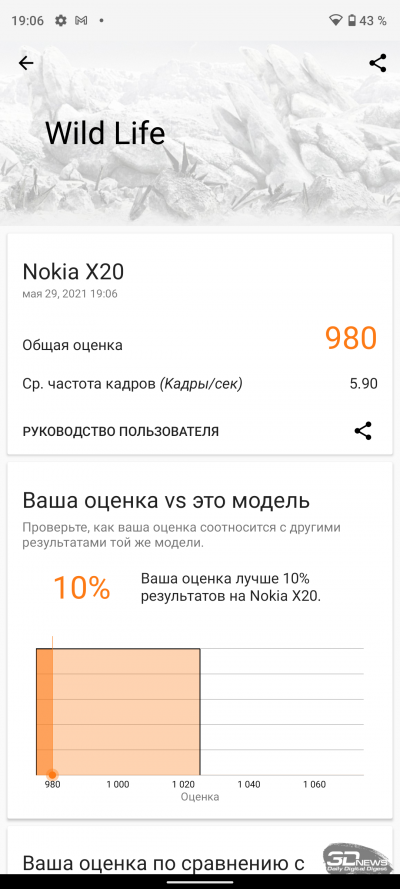Tap the orange marker dot on chart
400x889 pixels.
coord(52,775)
